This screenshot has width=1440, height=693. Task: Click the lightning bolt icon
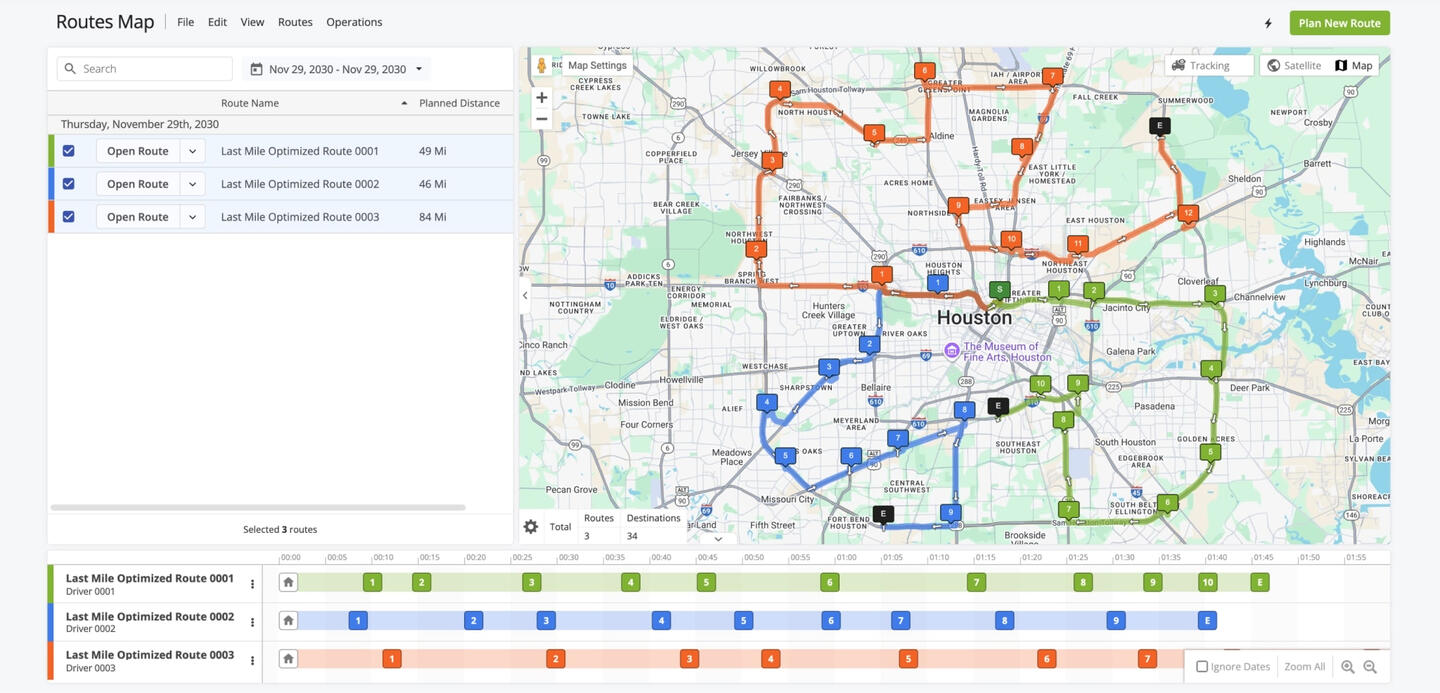click(1268, 23)
